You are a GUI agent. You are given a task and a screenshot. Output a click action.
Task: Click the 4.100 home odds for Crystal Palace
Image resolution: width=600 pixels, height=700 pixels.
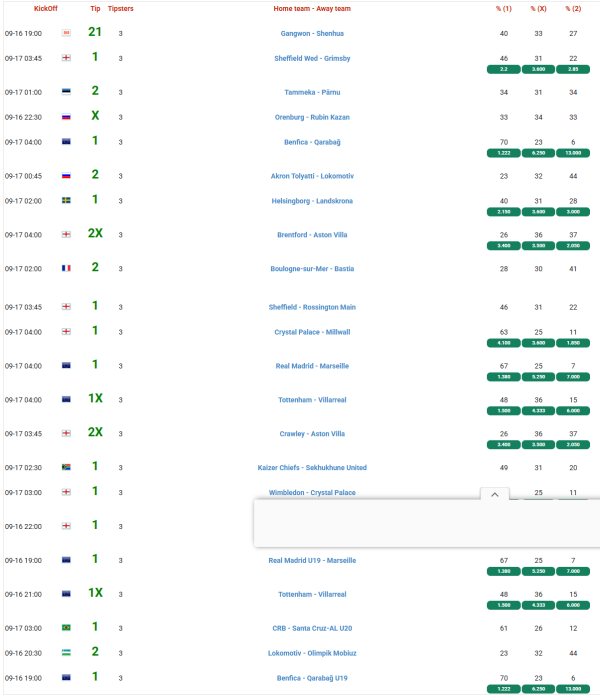tap(504, 343)
